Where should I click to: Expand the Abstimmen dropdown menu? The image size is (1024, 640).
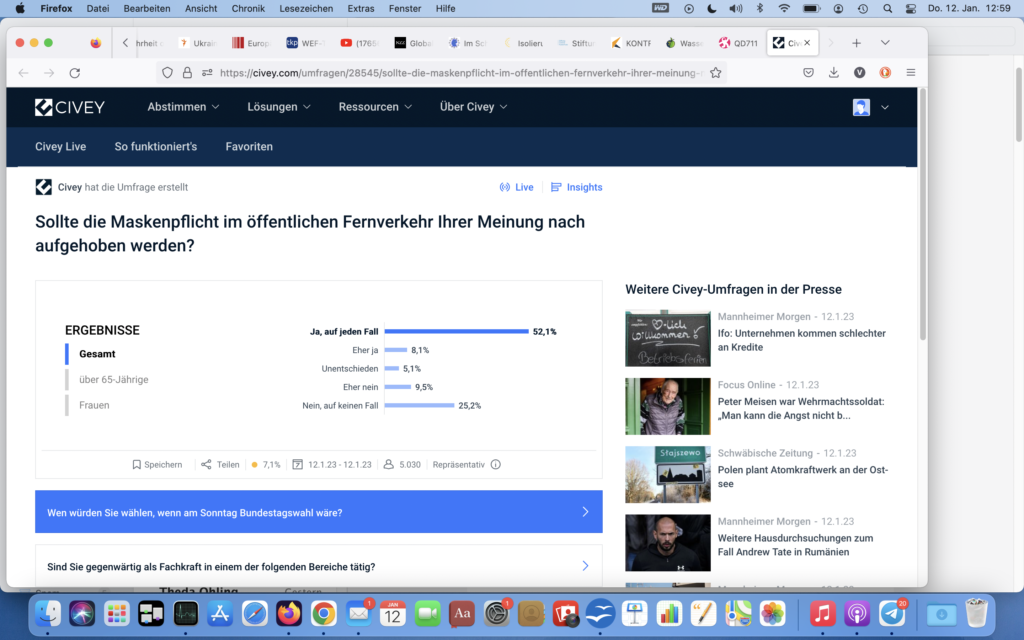point(185,107)
